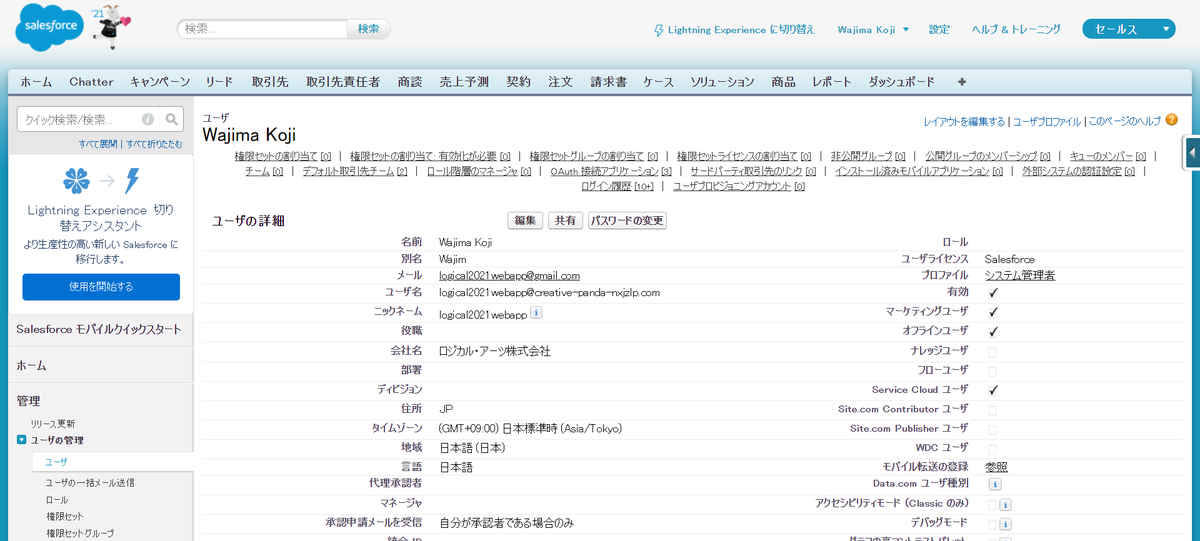
Task: Click the 編集 button
Action: pyautogui.click(x=525, y=221)
